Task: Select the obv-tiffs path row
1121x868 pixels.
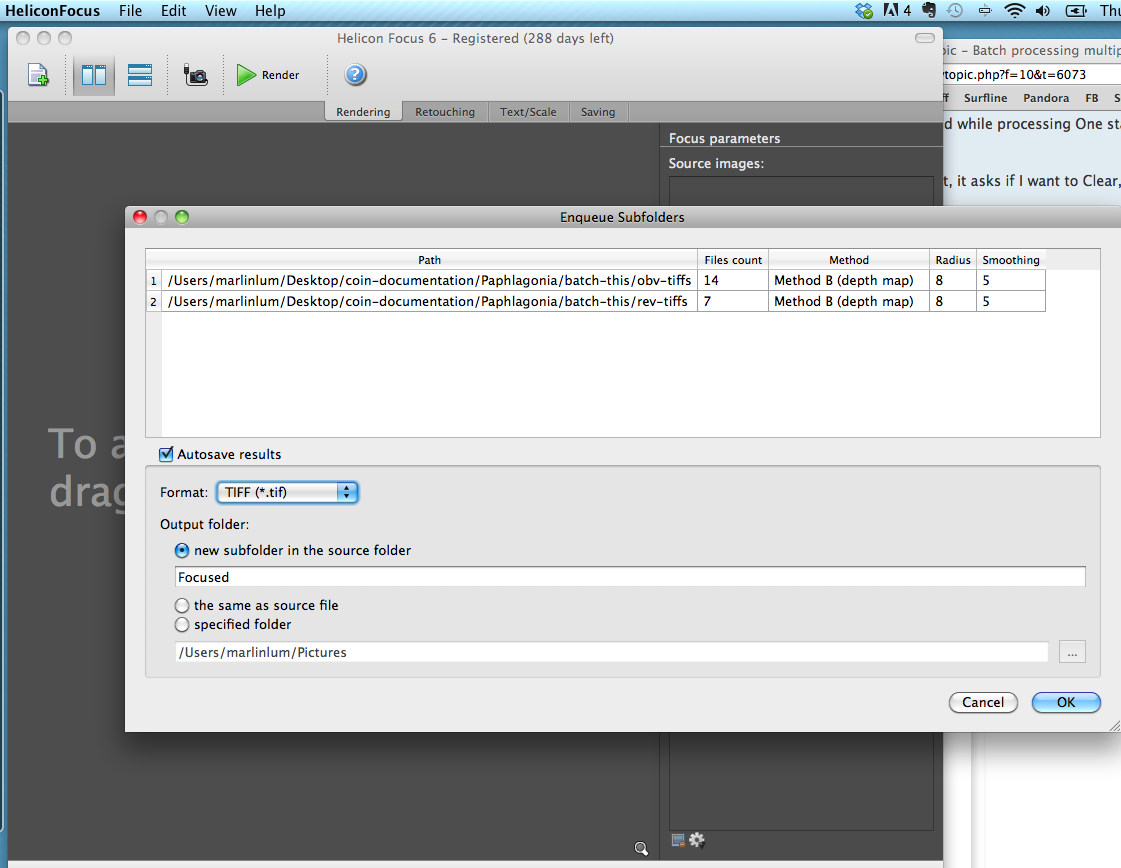Action: coord(429,280)
